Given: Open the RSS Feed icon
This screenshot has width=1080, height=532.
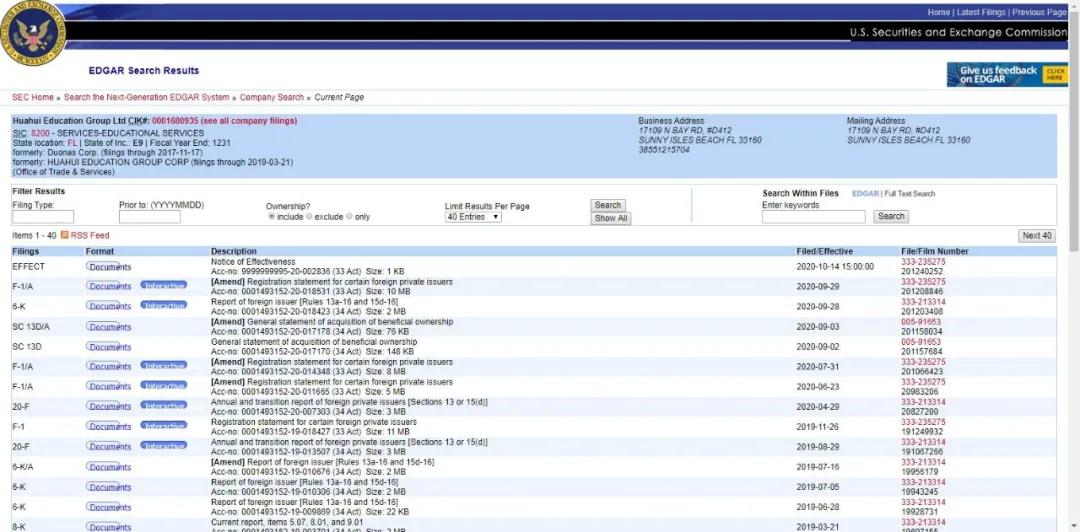Looking at the screenshot, I should point(66,235).
